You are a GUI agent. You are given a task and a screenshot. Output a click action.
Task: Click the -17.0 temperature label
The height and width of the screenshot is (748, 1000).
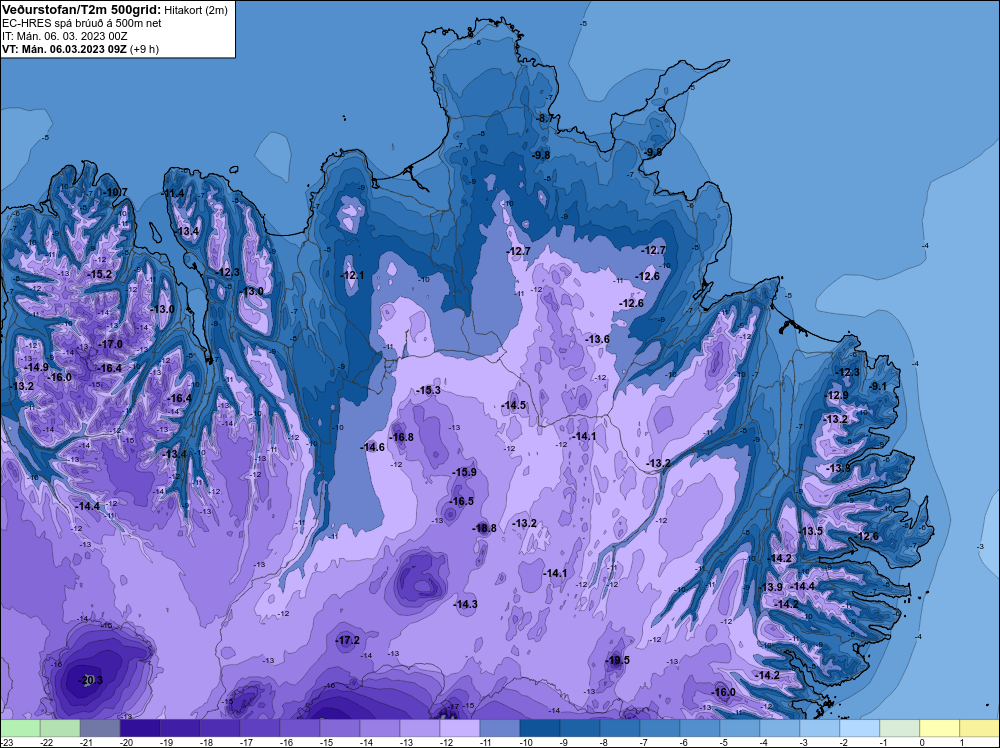pyautogui.click(x=110, y=344)
